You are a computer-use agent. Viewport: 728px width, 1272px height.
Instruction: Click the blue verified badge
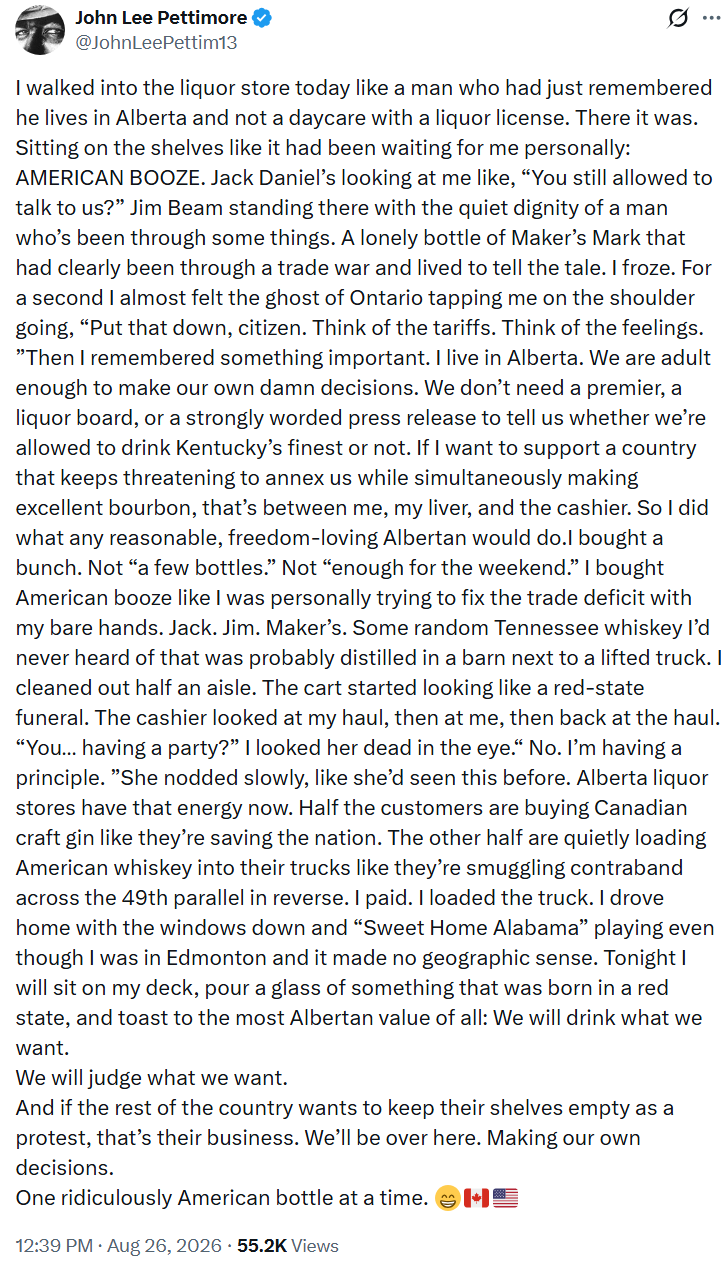click(x=262, y=19)
